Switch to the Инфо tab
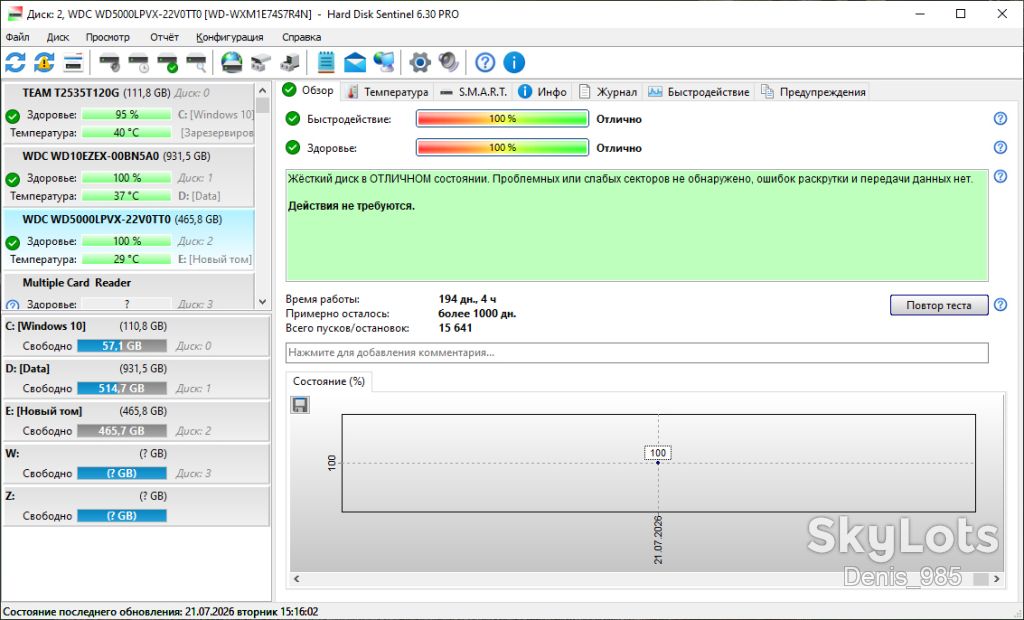The width and height of the screenshot is (1024, 620). pyautogui.click(x=543, y=92)
